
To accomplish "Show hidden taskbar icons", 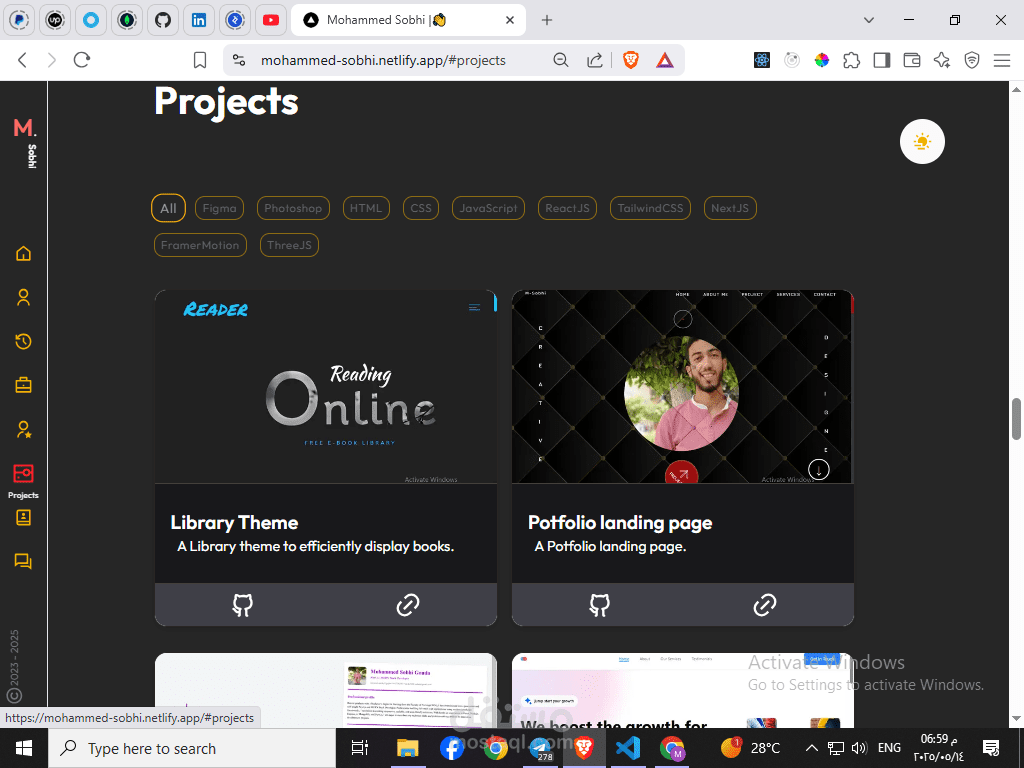I will (x=811, y=748).
